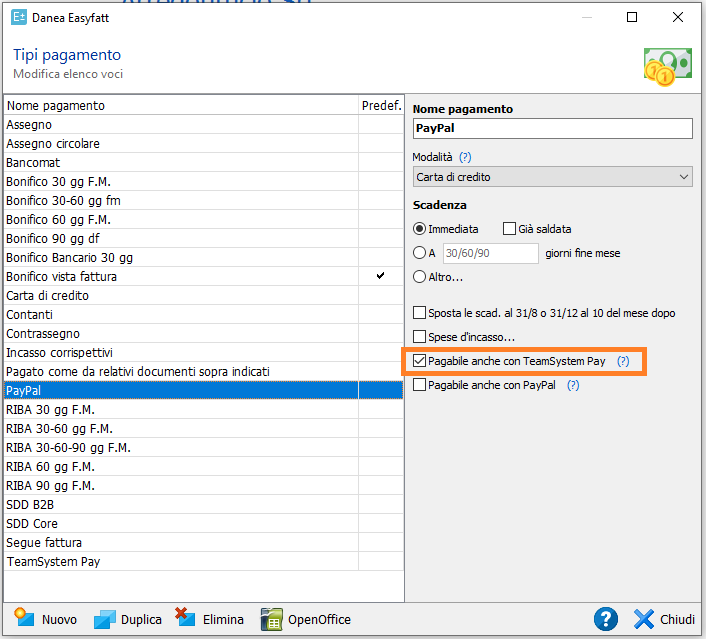Select Bonifico 30-60 gg fm row

(204, 200)
